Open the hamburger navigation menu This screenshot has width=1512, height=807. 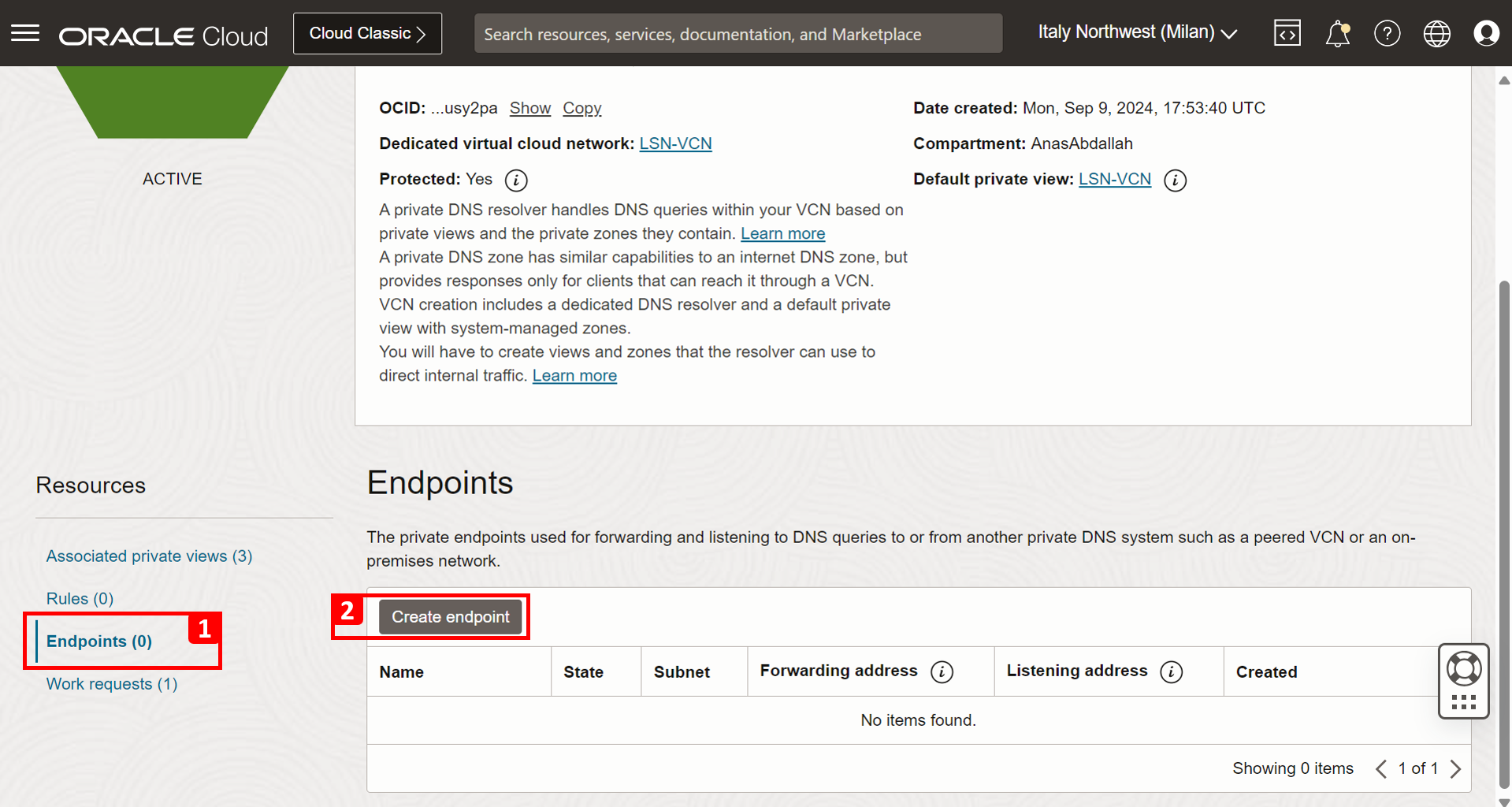point(25,33)
